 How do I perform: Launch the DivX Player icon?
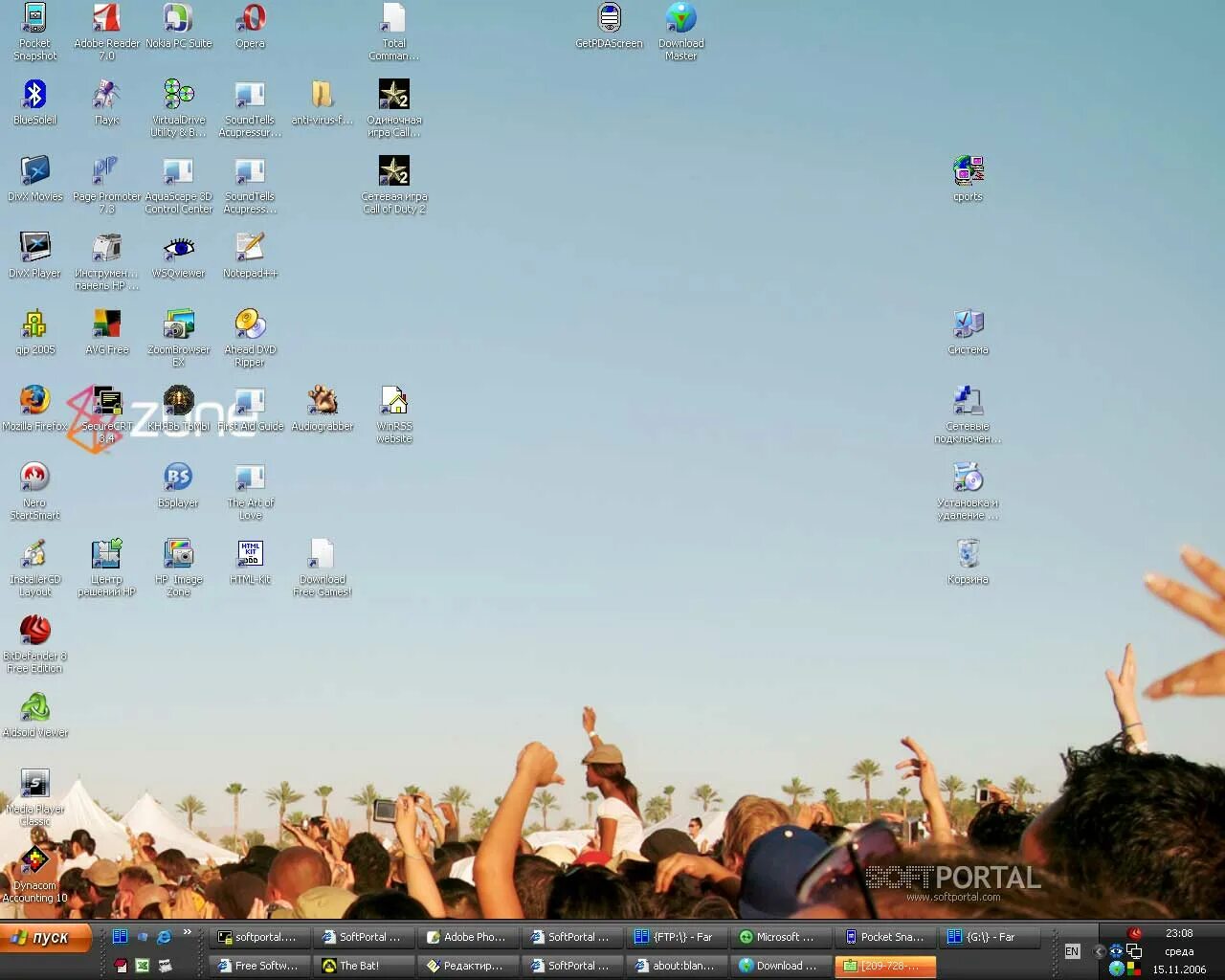[x=34, y=256]
